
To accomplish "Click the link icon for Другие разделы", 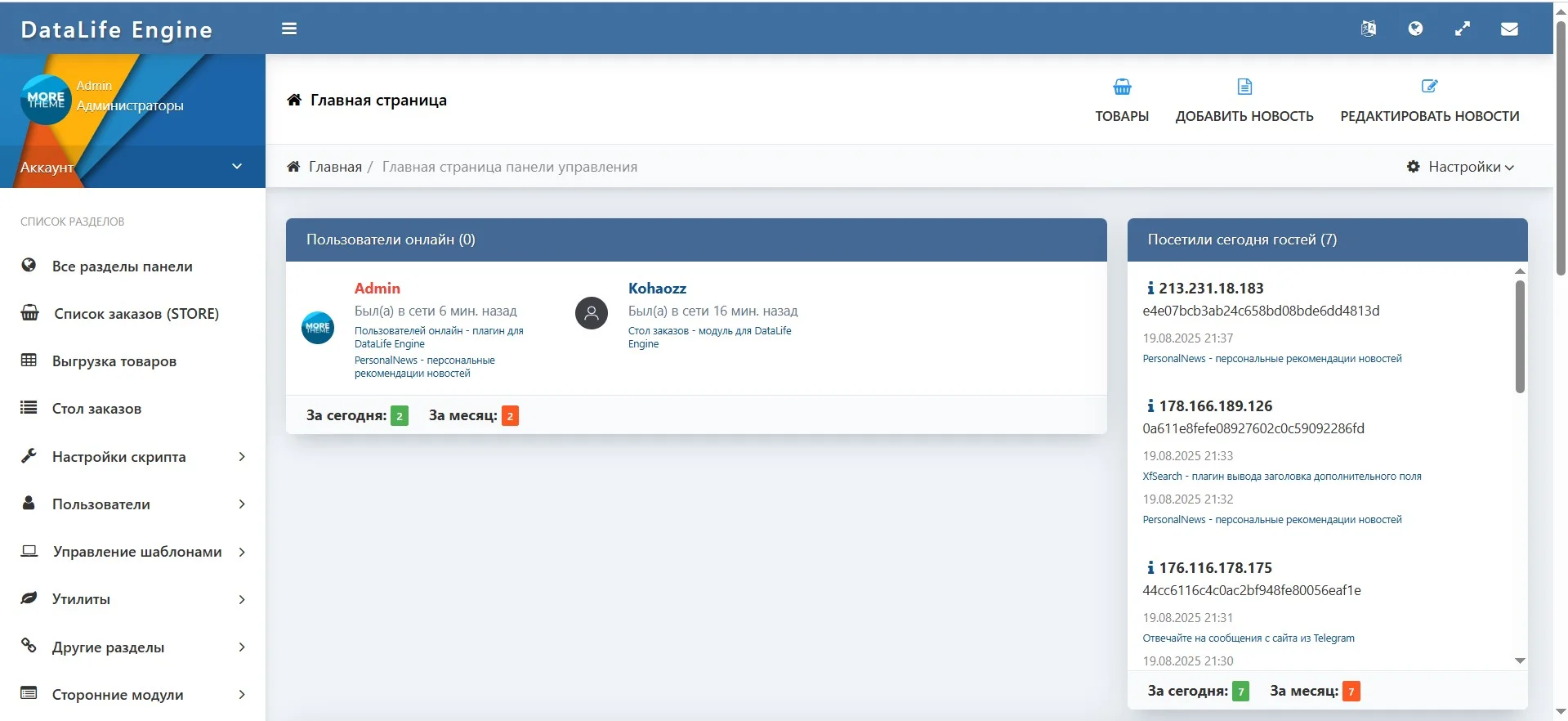I will 29,645.
